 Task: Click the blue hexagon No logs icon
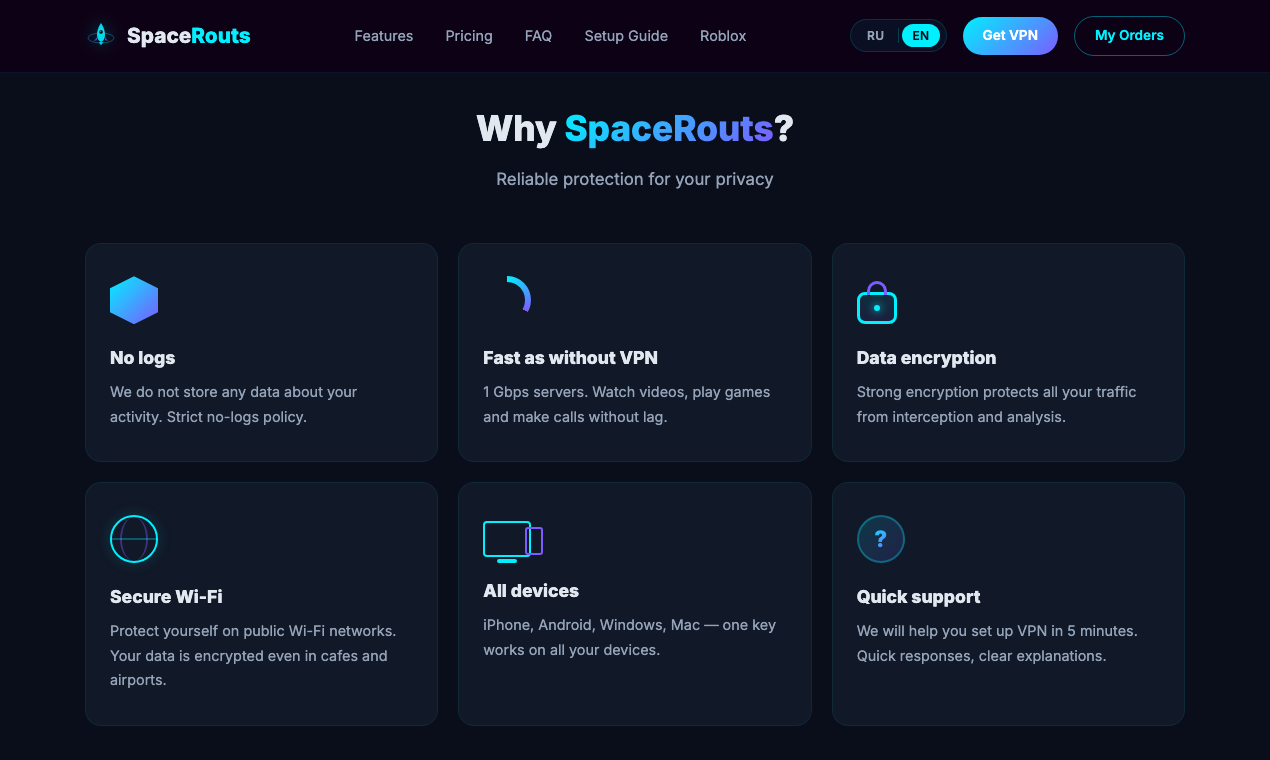134,300
